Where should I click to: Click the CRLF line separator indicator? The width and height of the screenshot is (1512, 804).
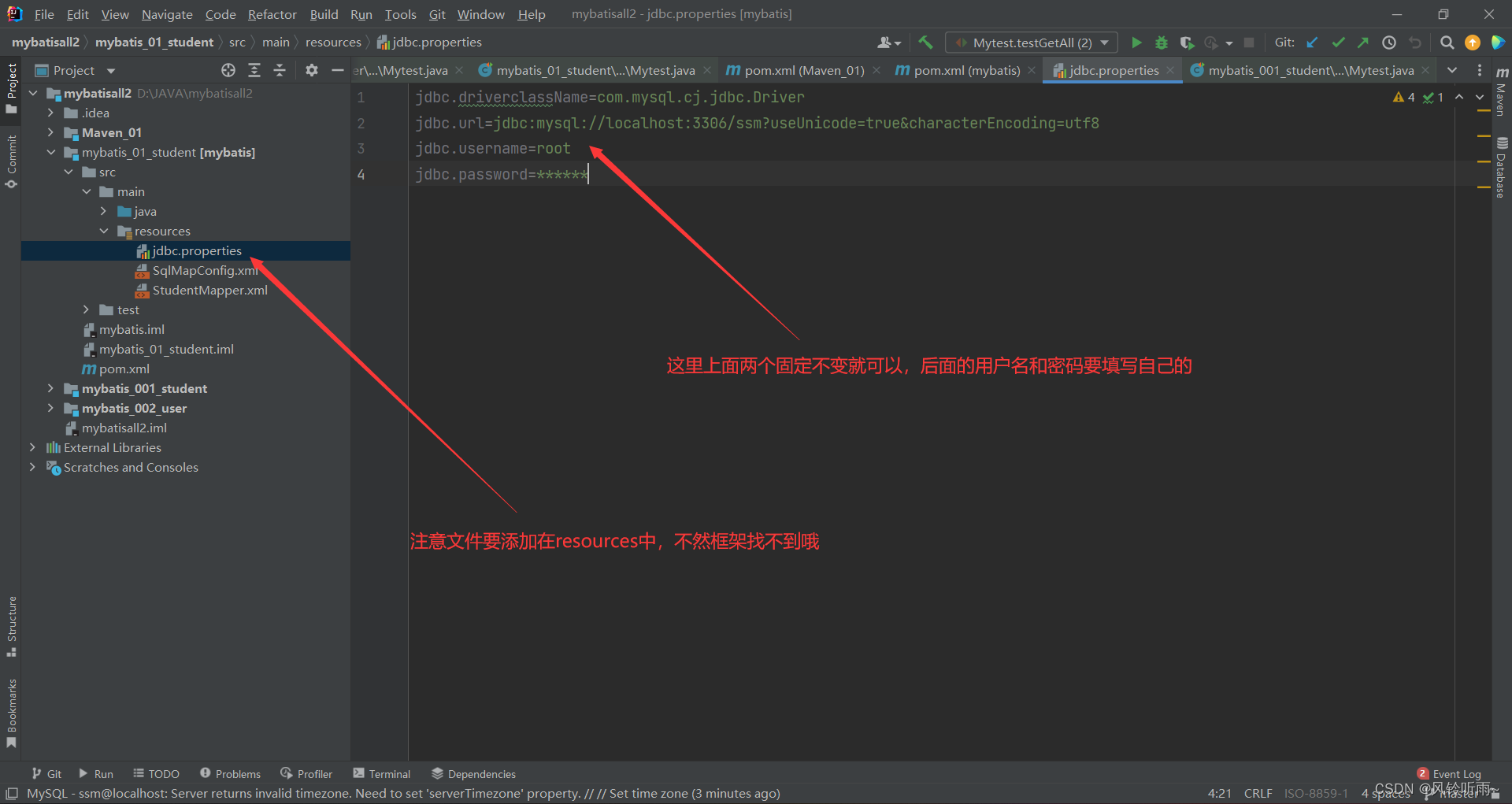1258,793
